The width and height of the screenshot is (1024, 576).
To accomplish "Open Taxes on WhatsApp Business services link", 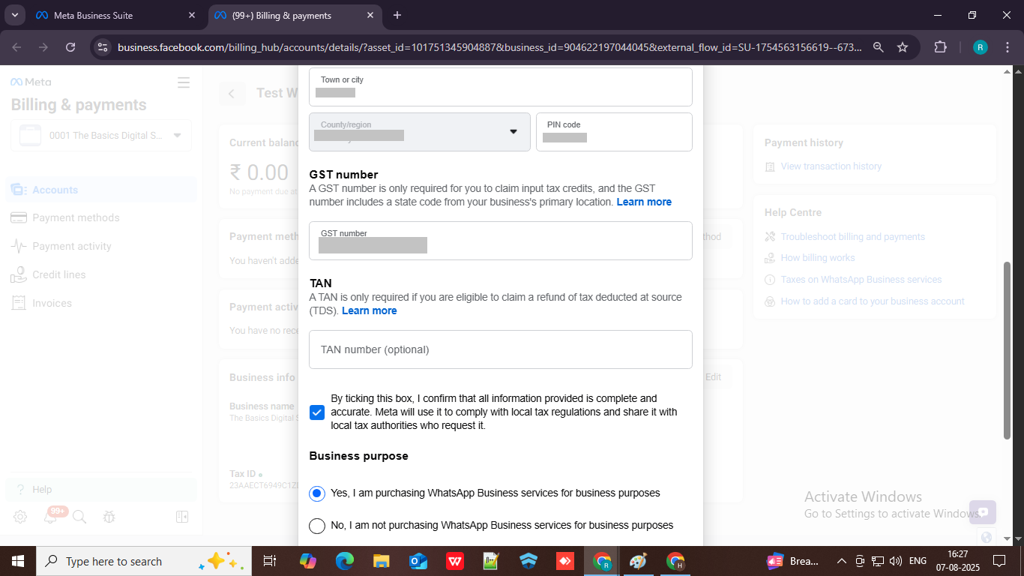I will pyautogui.click(x=861, y=280).
